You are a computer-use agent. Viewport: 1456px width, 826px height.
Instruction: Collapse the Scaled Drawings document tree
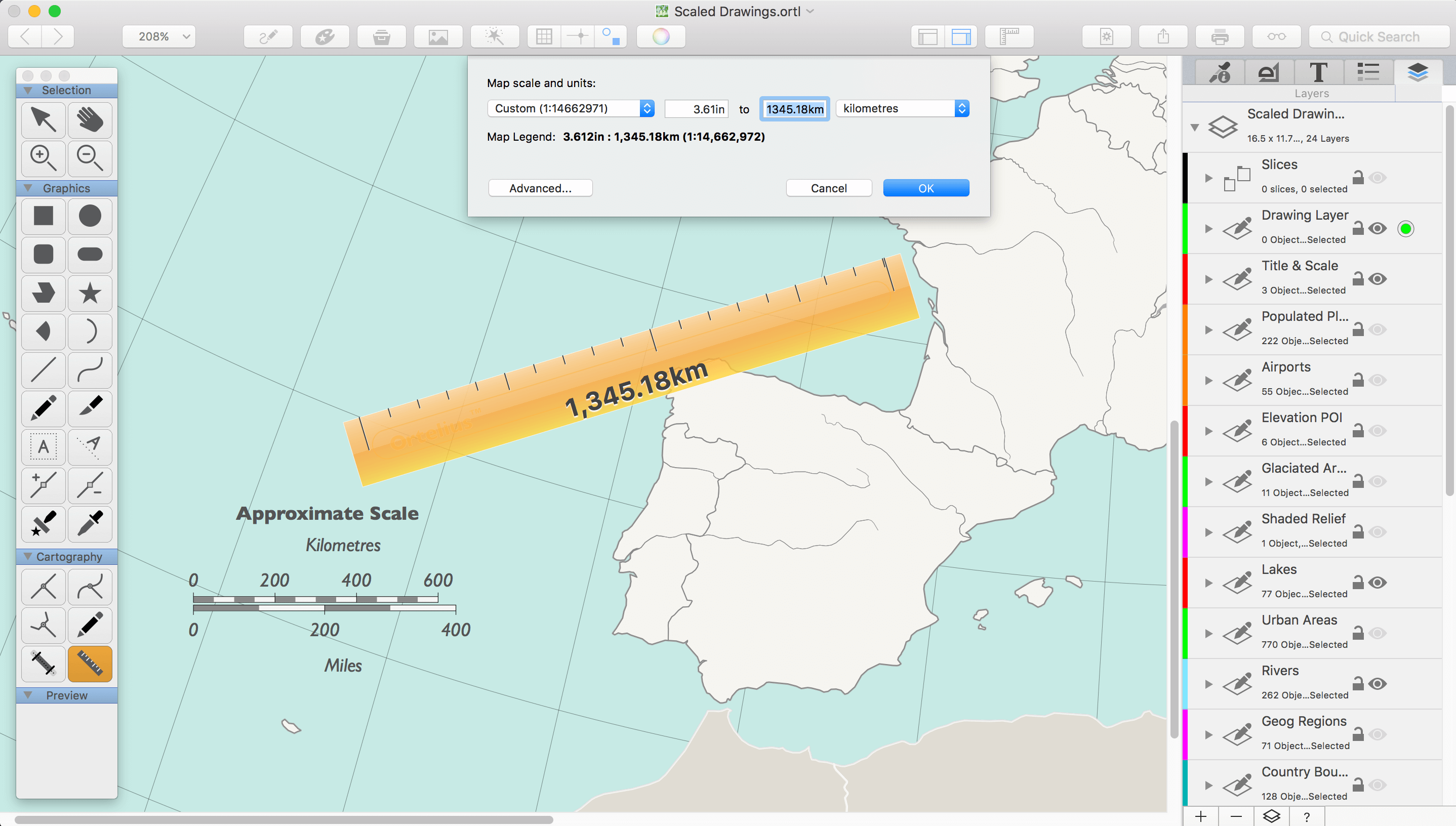[1195, 127]
